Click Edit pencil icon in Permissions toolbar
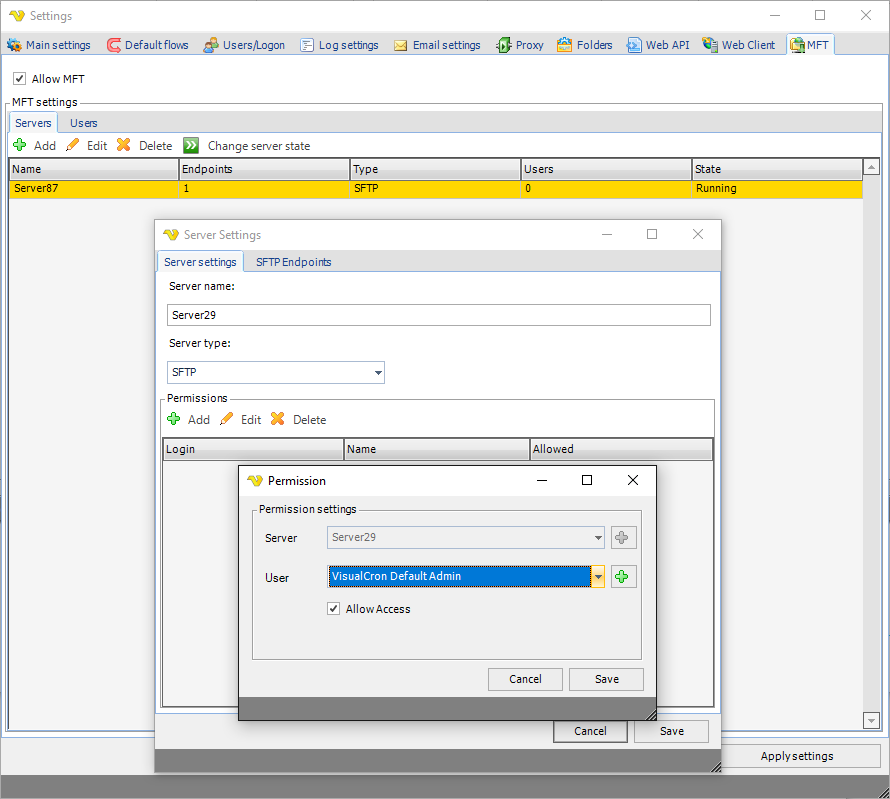This screenshot has width=890, height=799. click(x=227, y=420)
